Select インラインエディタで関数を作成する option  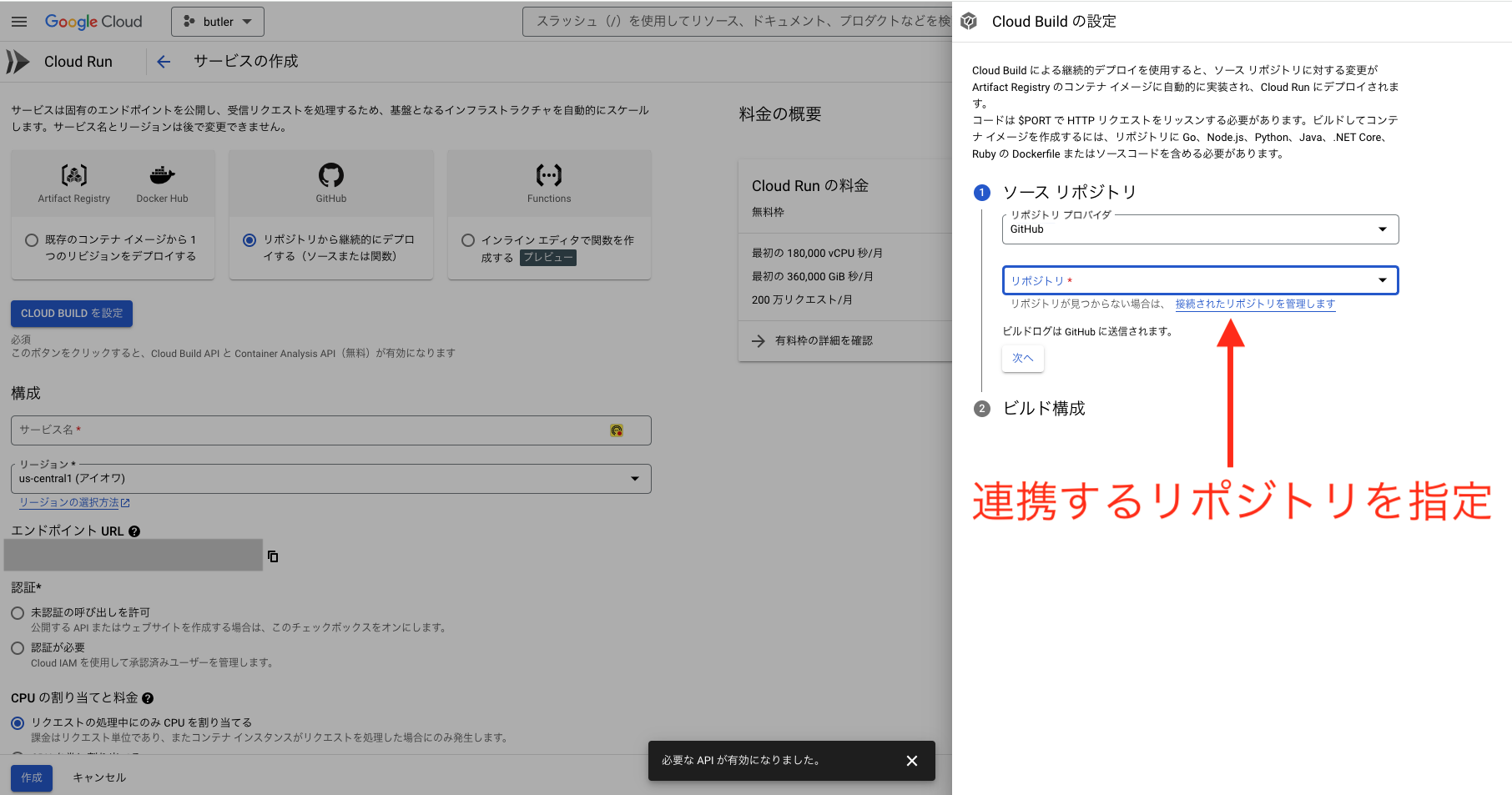[469, 240]
